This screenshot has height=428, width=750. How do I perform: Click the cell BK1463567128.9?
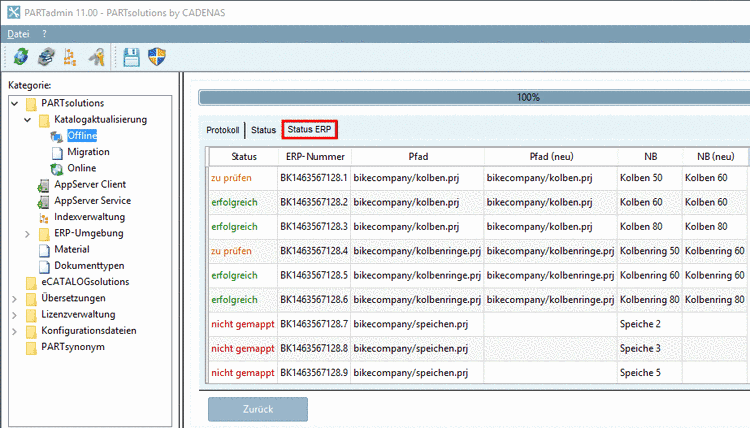(314, 373)
